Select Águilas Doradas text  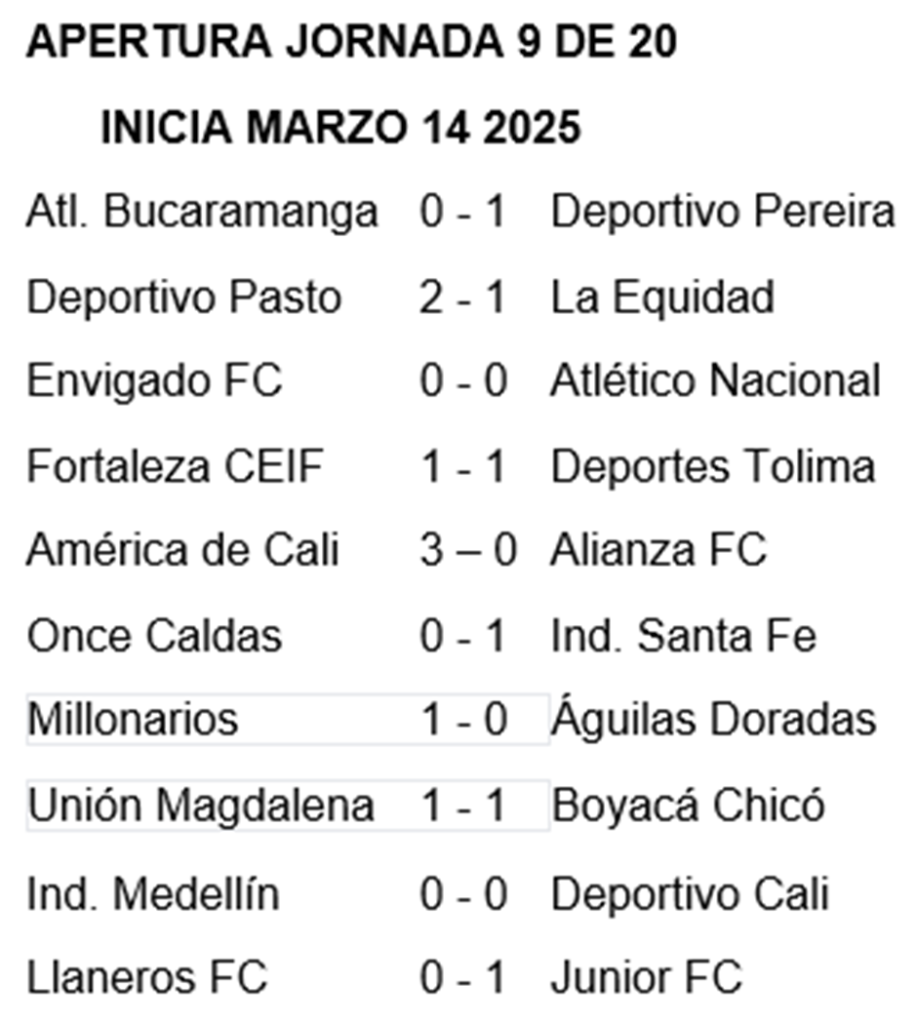coord(714,719)
